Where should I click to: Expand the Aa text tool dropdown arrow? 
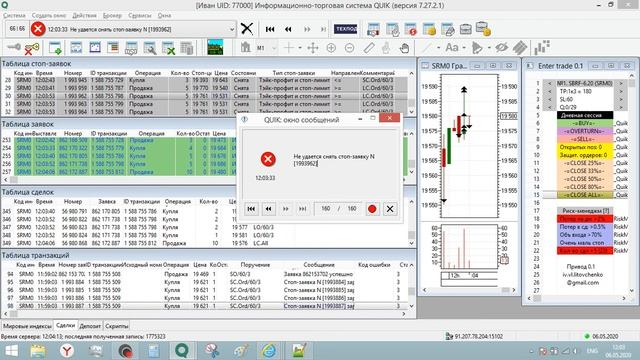click(464, 48)
